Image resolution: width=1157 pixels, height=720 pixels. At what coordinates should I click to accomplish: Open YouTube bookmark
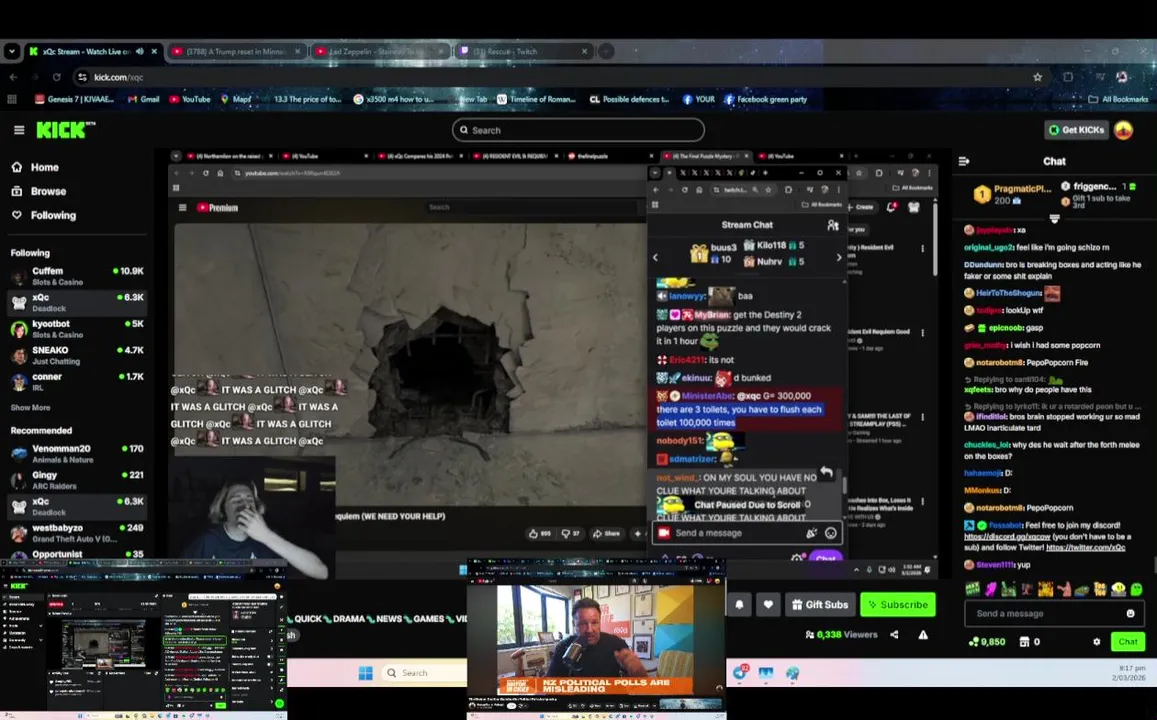tap(190, 99)
